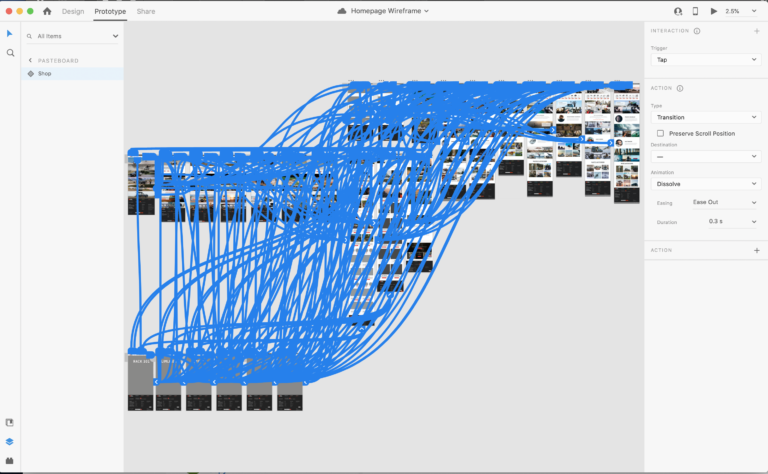768x474 pixels.
Task: Go back using the Pasteboard chevron
Action: [30, 60]
